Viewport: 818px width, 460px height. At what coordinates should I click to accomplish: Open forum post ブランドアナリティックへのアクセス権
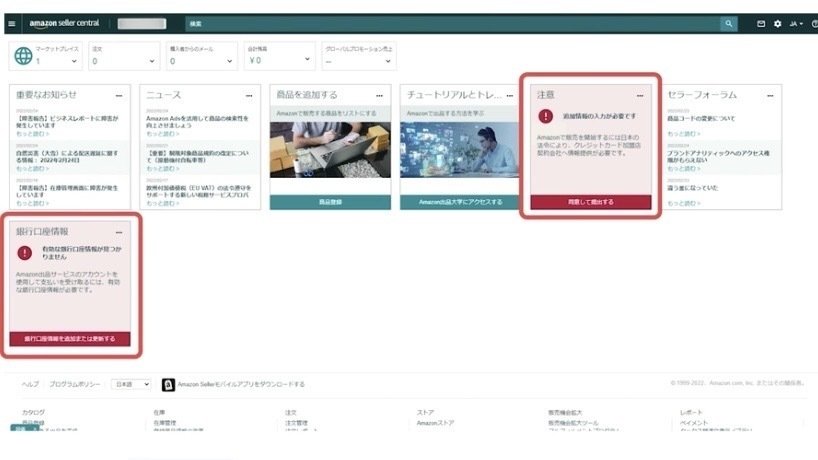(718, 156)
